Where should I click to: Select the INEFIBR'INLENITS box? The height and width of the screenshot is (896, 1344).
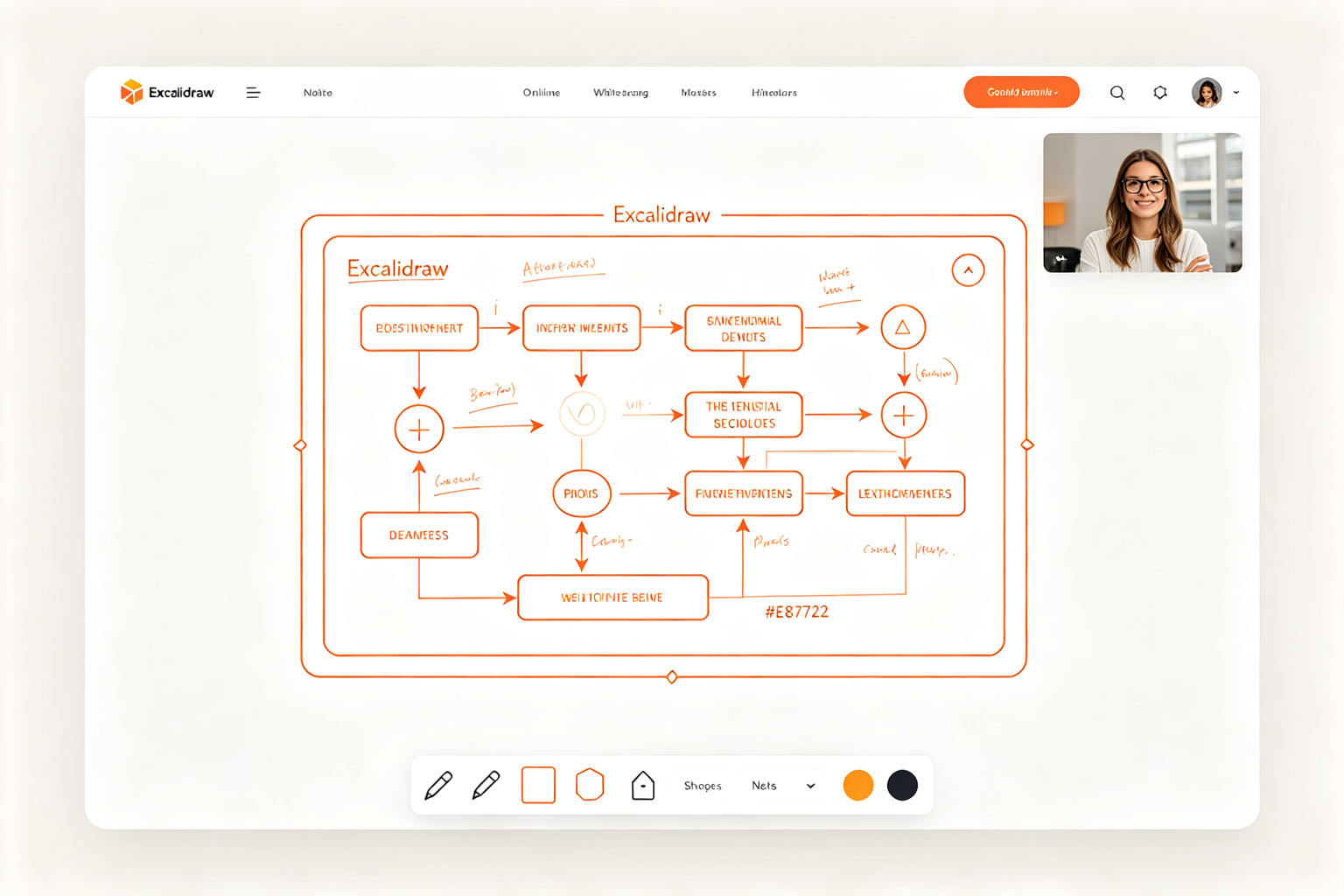coord(582,328)
